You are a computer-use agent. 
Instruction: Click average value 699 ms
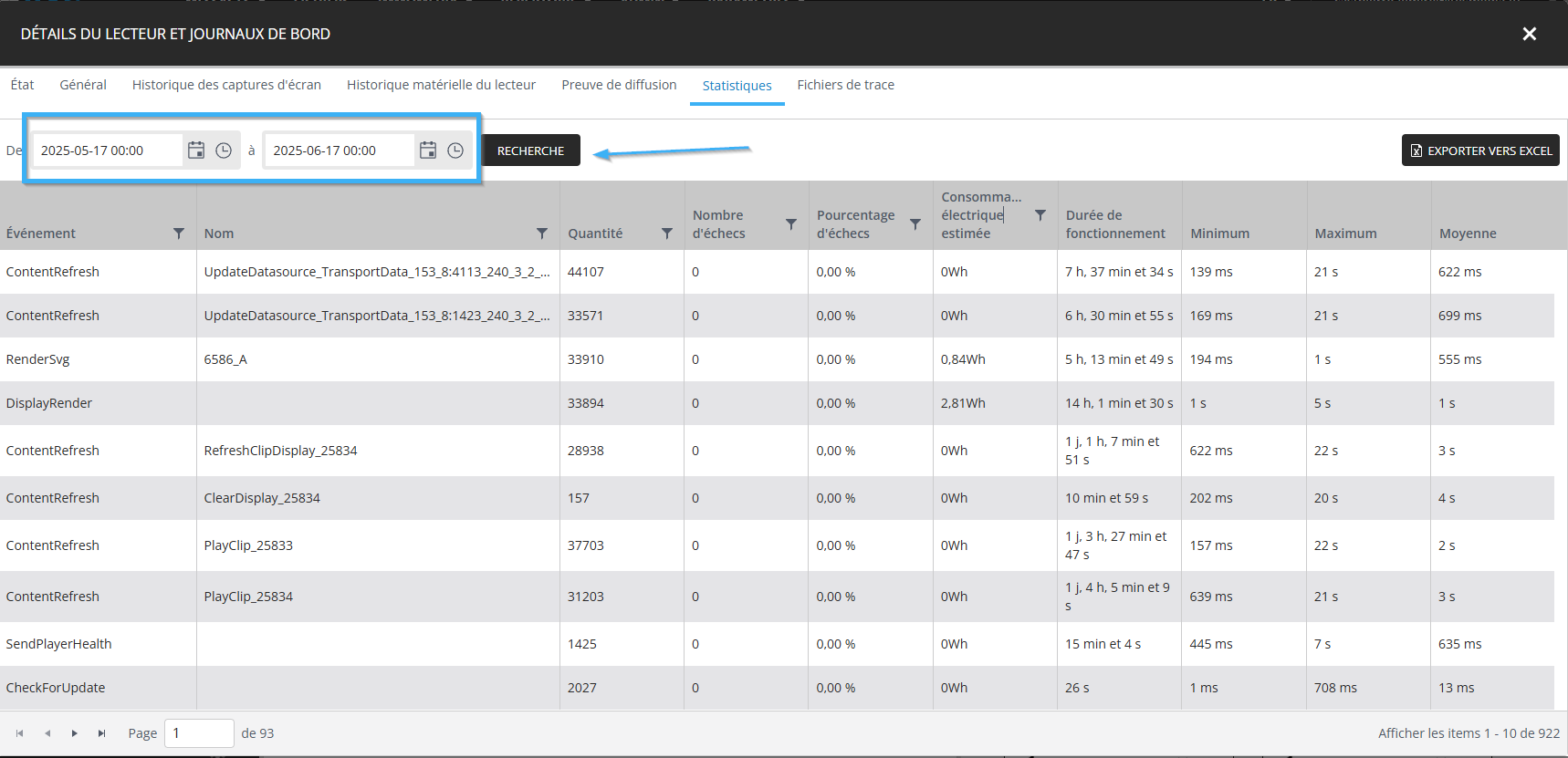point(1460,316)
